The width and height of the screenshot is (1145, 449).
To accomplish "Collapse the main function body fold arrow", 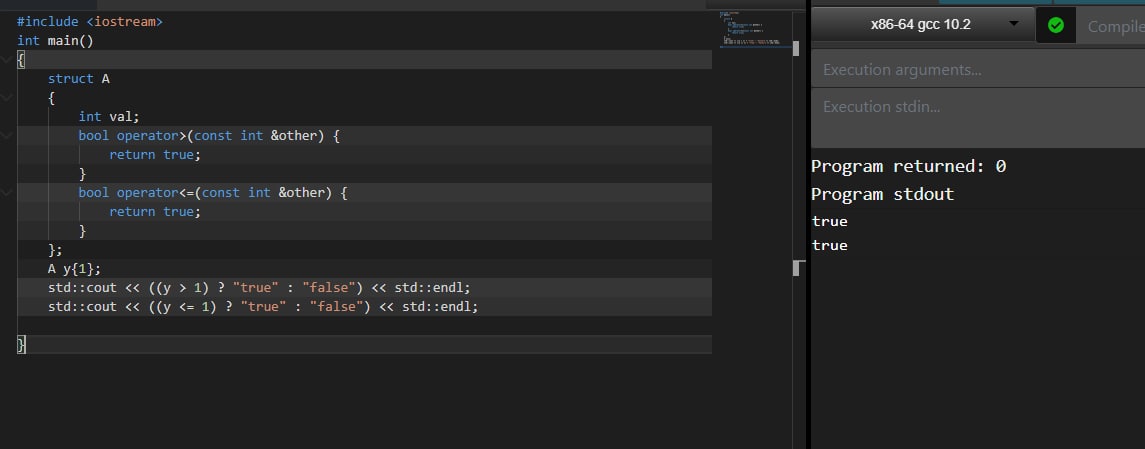I will [x=7, y=59].
